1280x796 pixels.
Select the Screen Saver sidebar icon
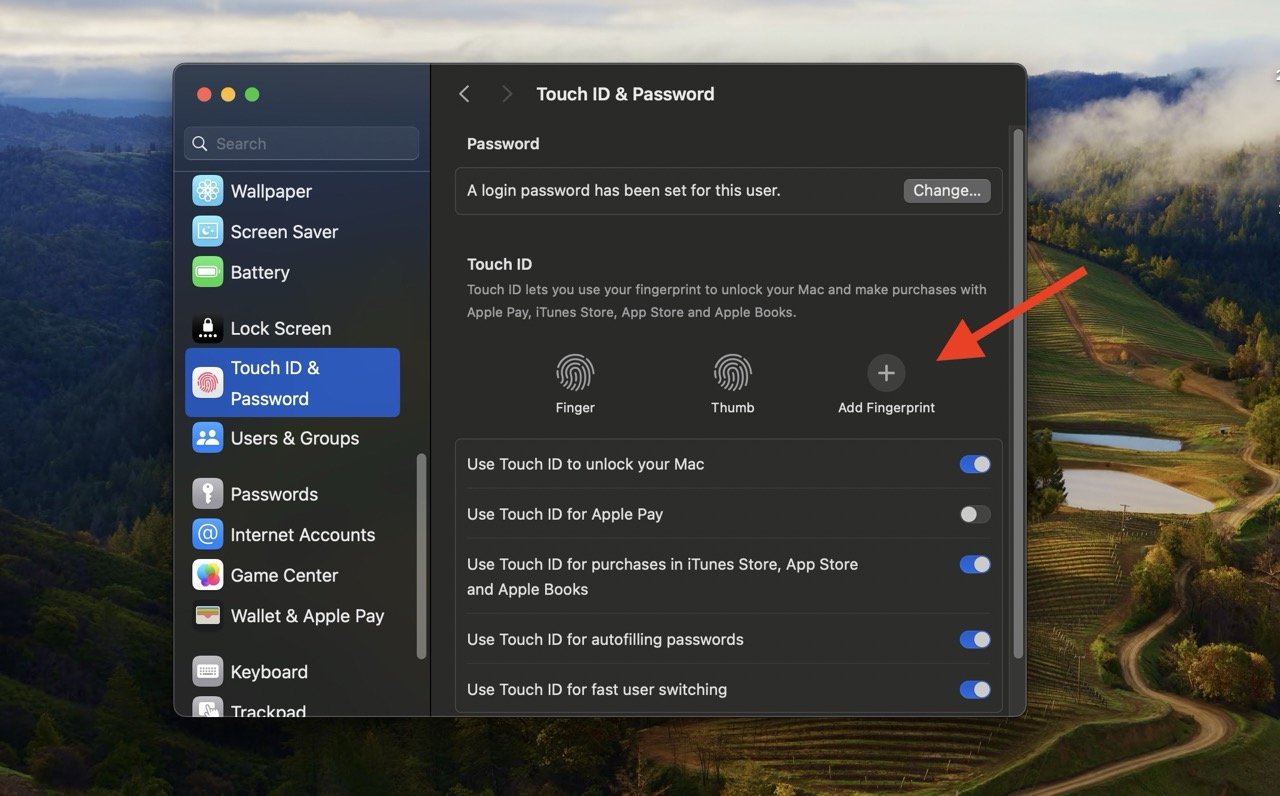click(x=208, y=232)
